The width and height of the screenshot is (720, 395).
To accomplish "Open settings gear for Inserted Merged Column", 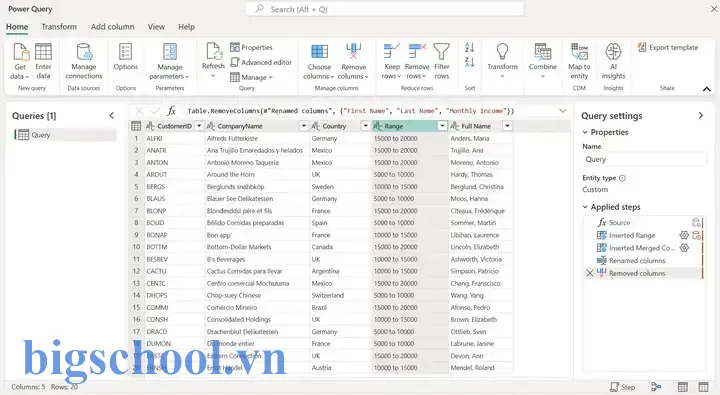I will click(684, 248).
